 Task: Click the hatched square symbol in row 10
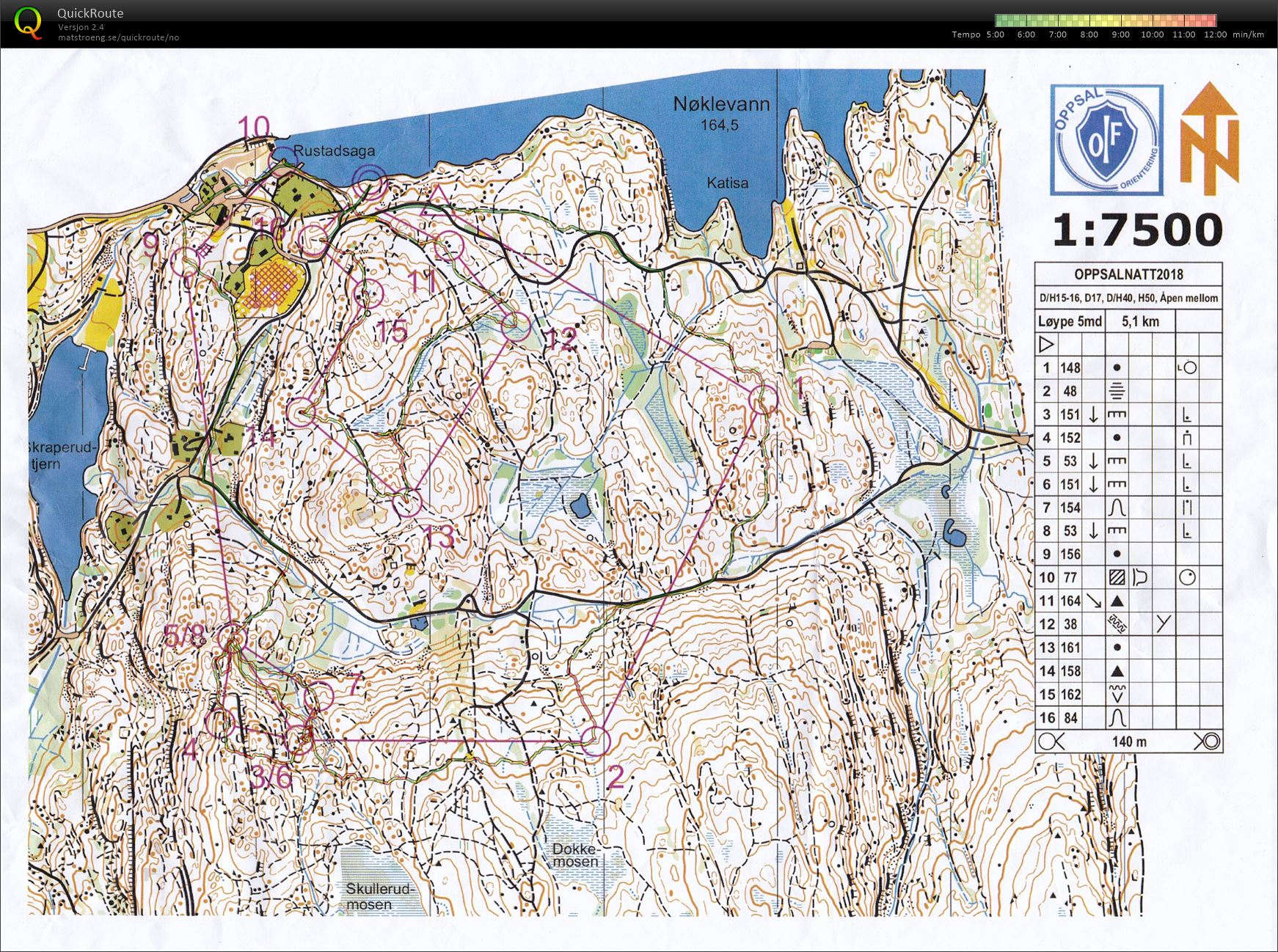(1117, 577)
